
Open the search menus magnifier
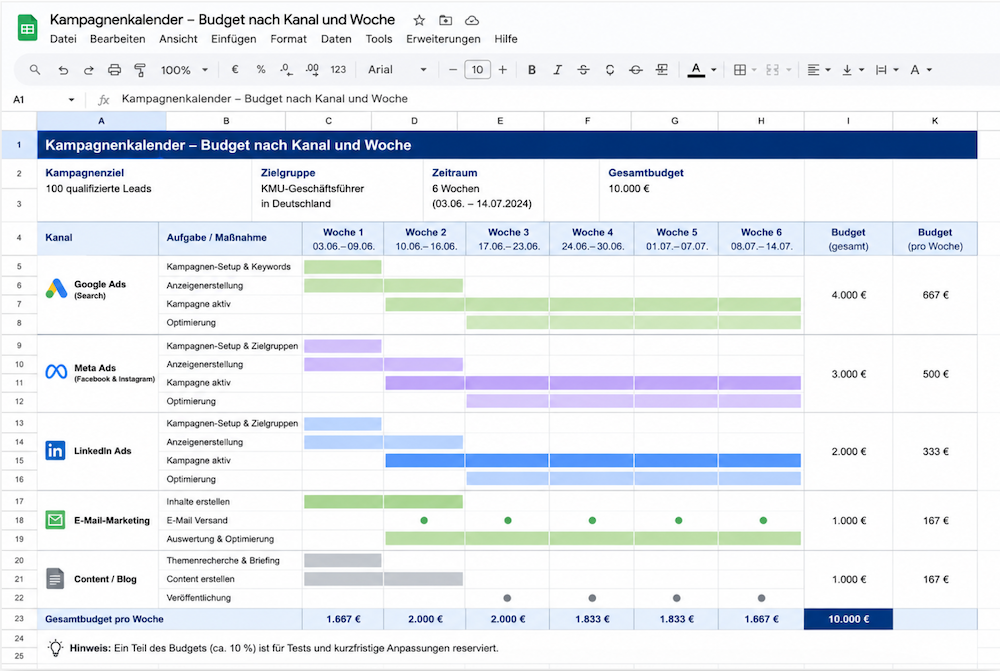[35, 70]
